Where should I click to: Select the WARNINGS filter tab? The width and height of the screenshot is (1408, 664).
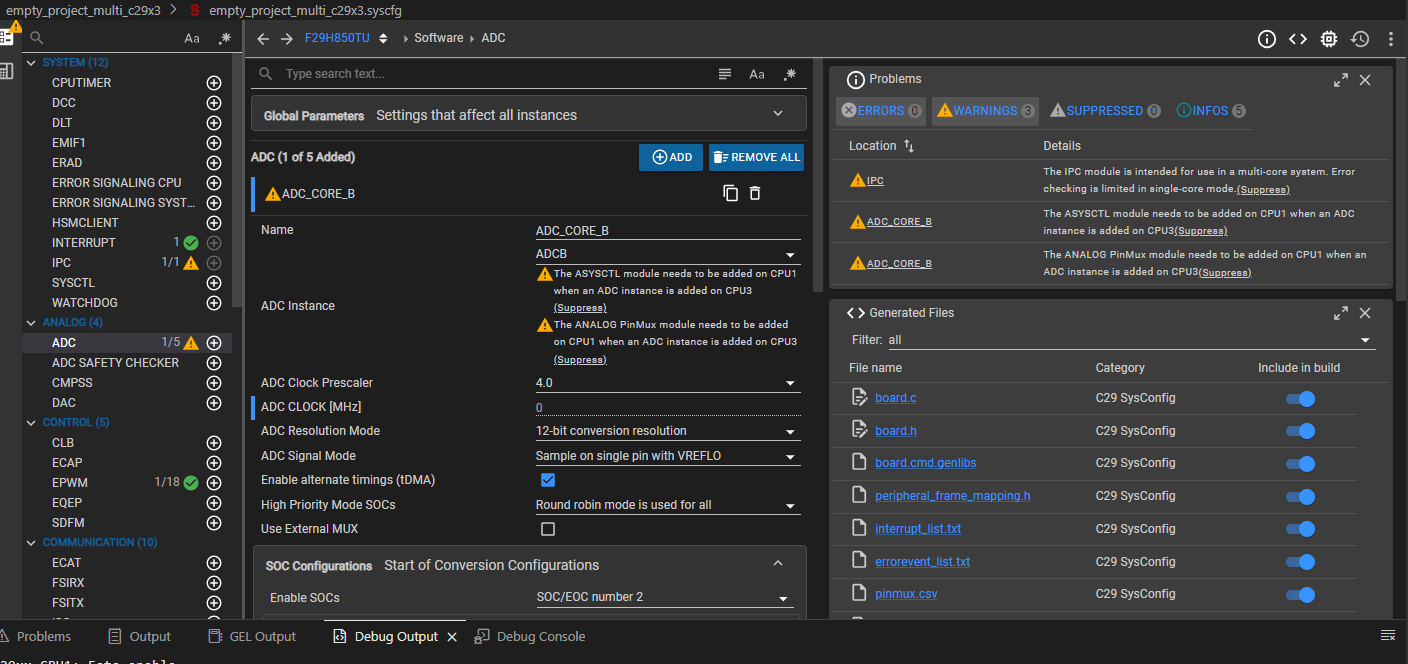(x=984, y=111)
